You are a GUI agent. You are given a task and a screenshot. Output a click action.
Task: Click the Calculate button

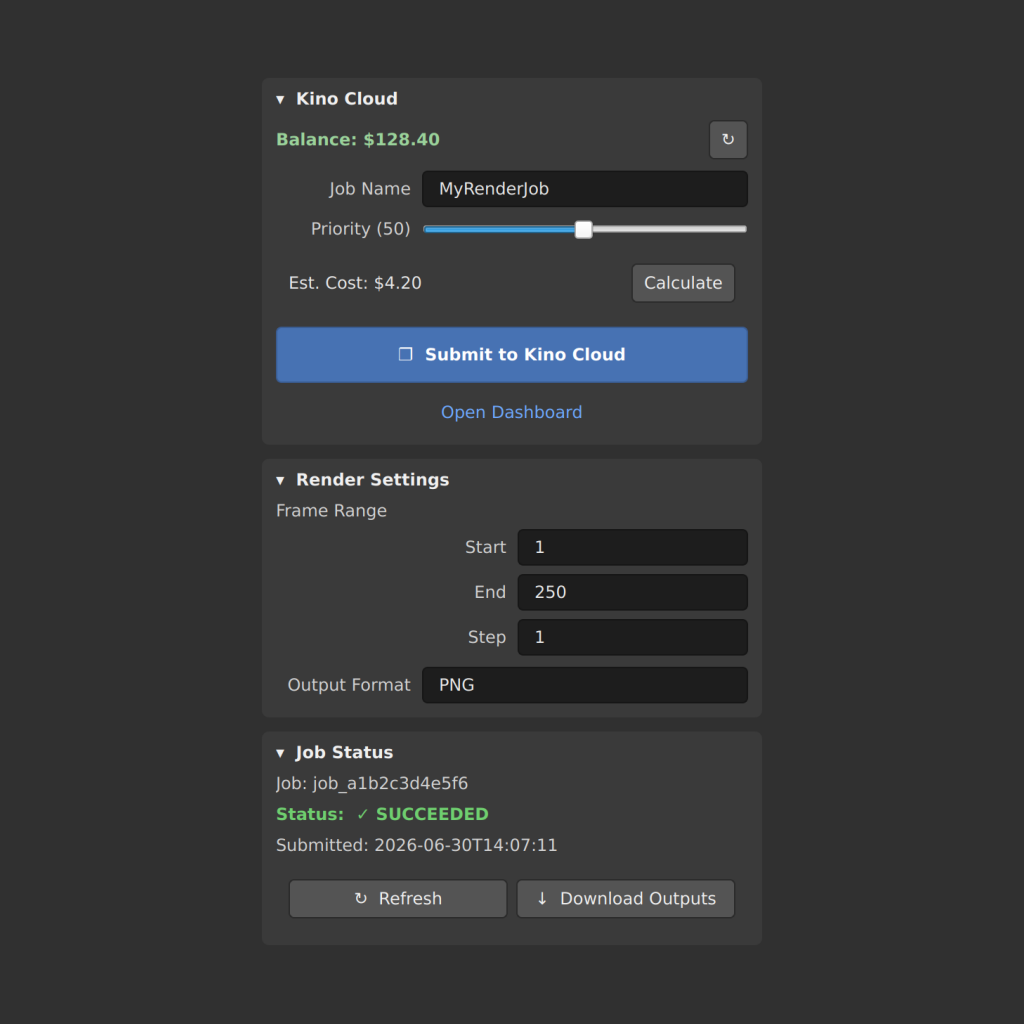click(683, 283)
